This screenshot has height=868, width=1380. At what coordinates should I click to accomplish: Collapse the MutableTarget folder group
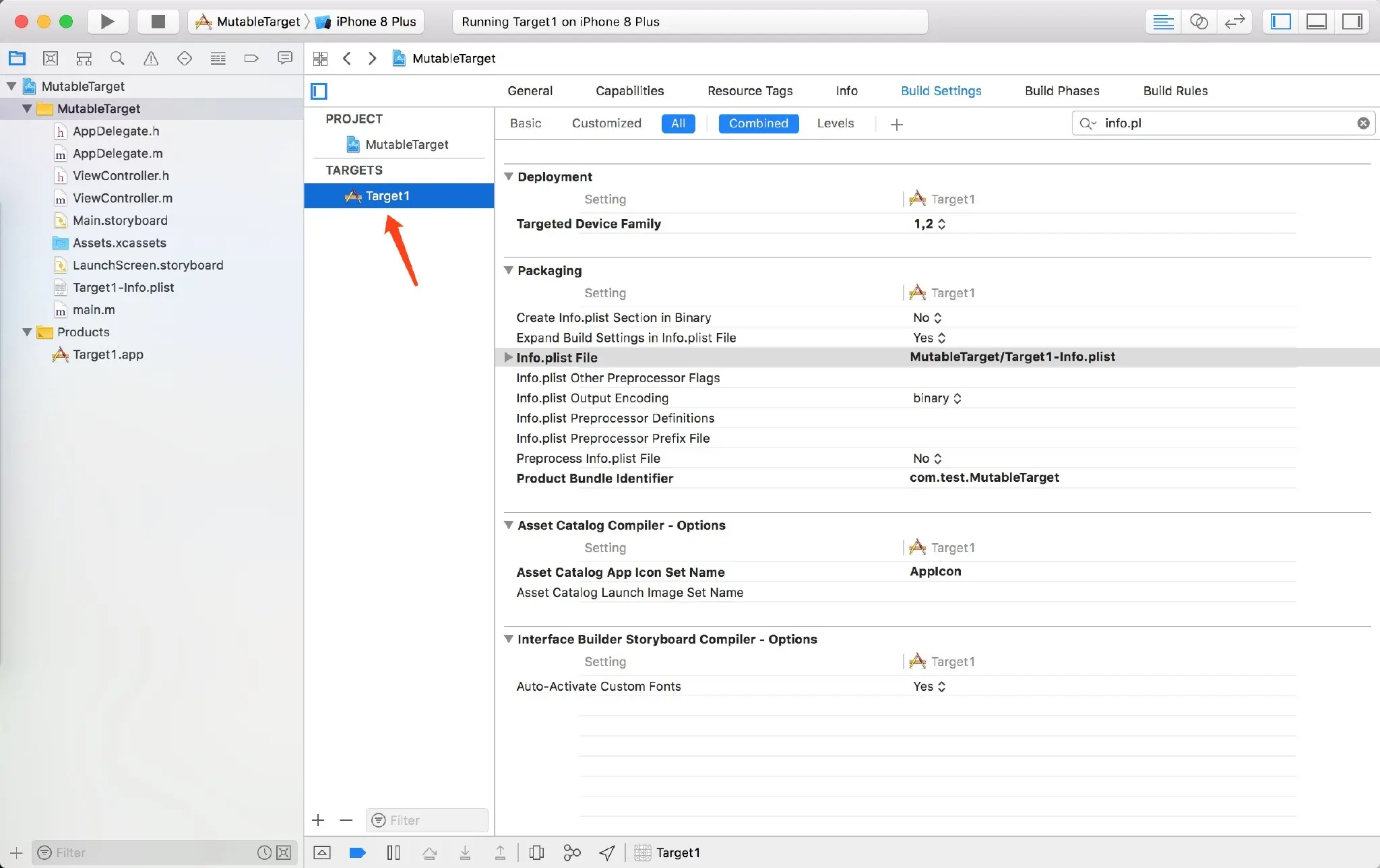coord(27,108)
